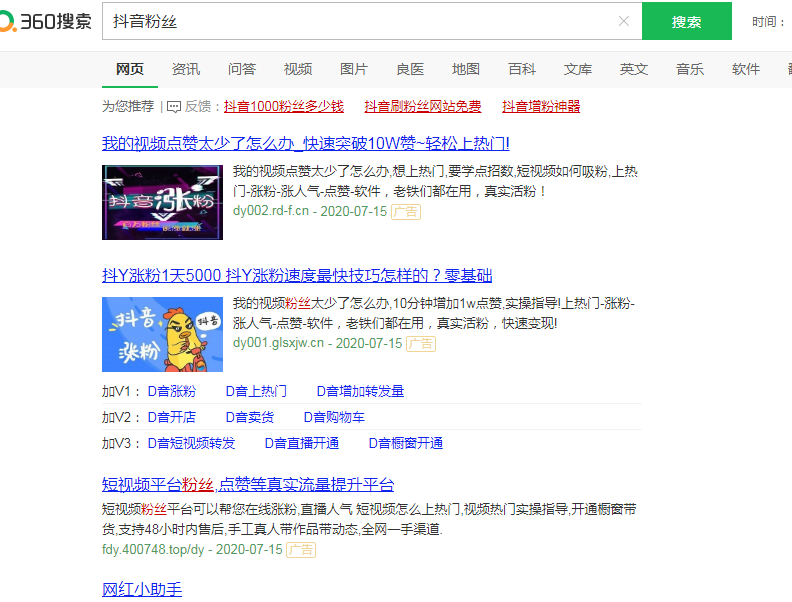This screenshot has height=602, width=792.
Task: Open the D音涨粉 sublink
Action: (172, 391)
